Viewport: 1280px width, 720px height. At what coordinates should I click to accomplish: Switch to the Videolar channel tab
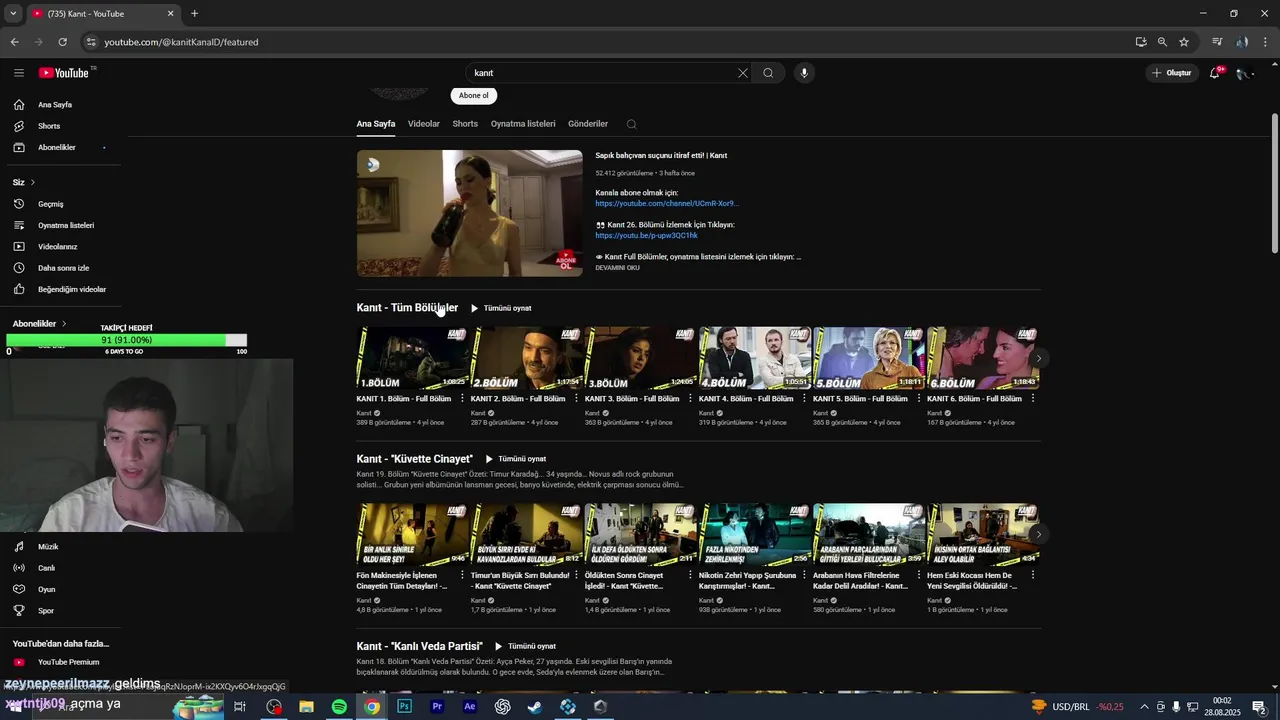pyautogui.click(x=423, y=124)
